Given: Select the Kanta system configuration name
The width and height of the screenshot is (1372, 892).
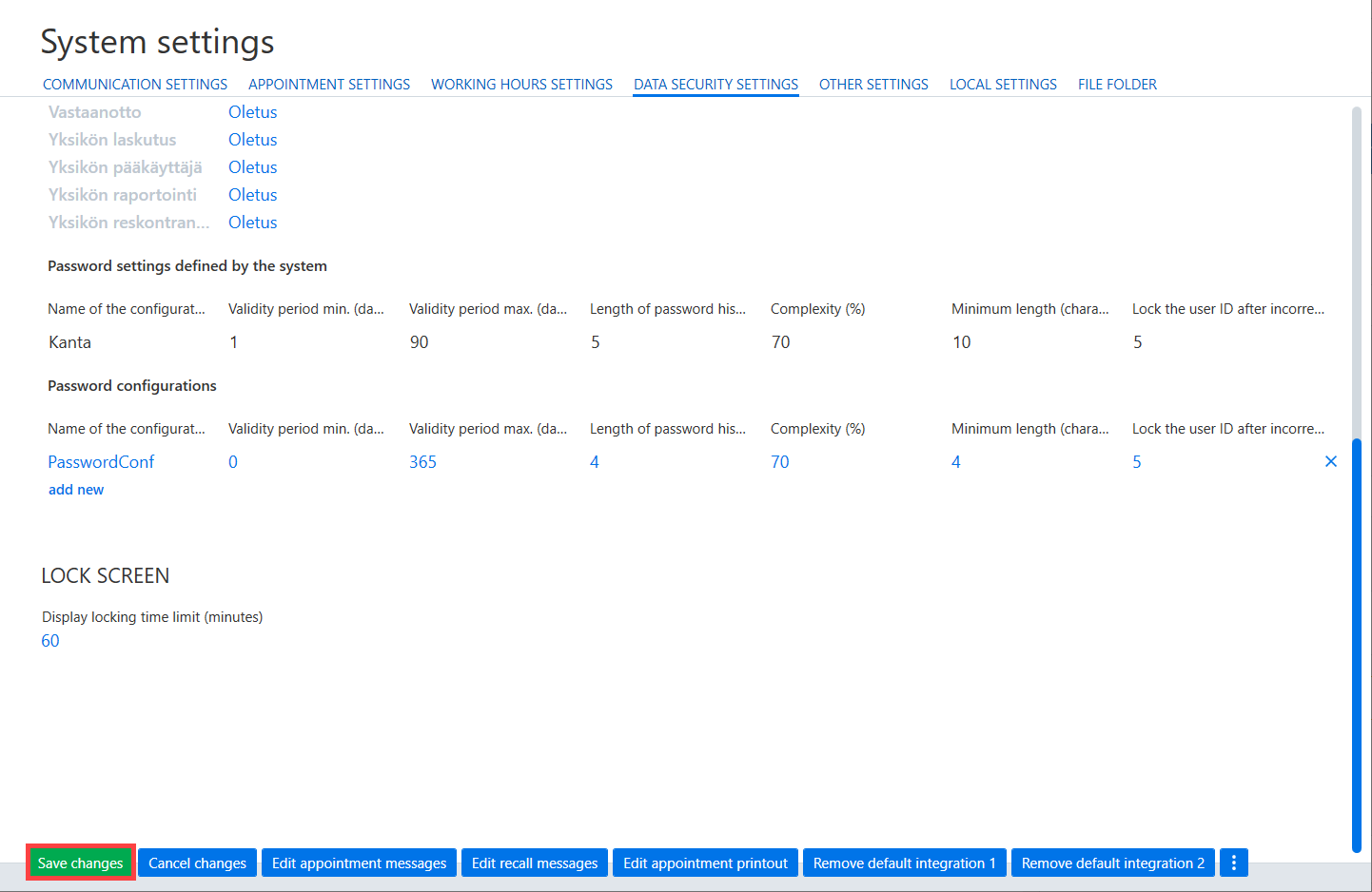Looking at the screenshot, I should (x=70, y=342).
